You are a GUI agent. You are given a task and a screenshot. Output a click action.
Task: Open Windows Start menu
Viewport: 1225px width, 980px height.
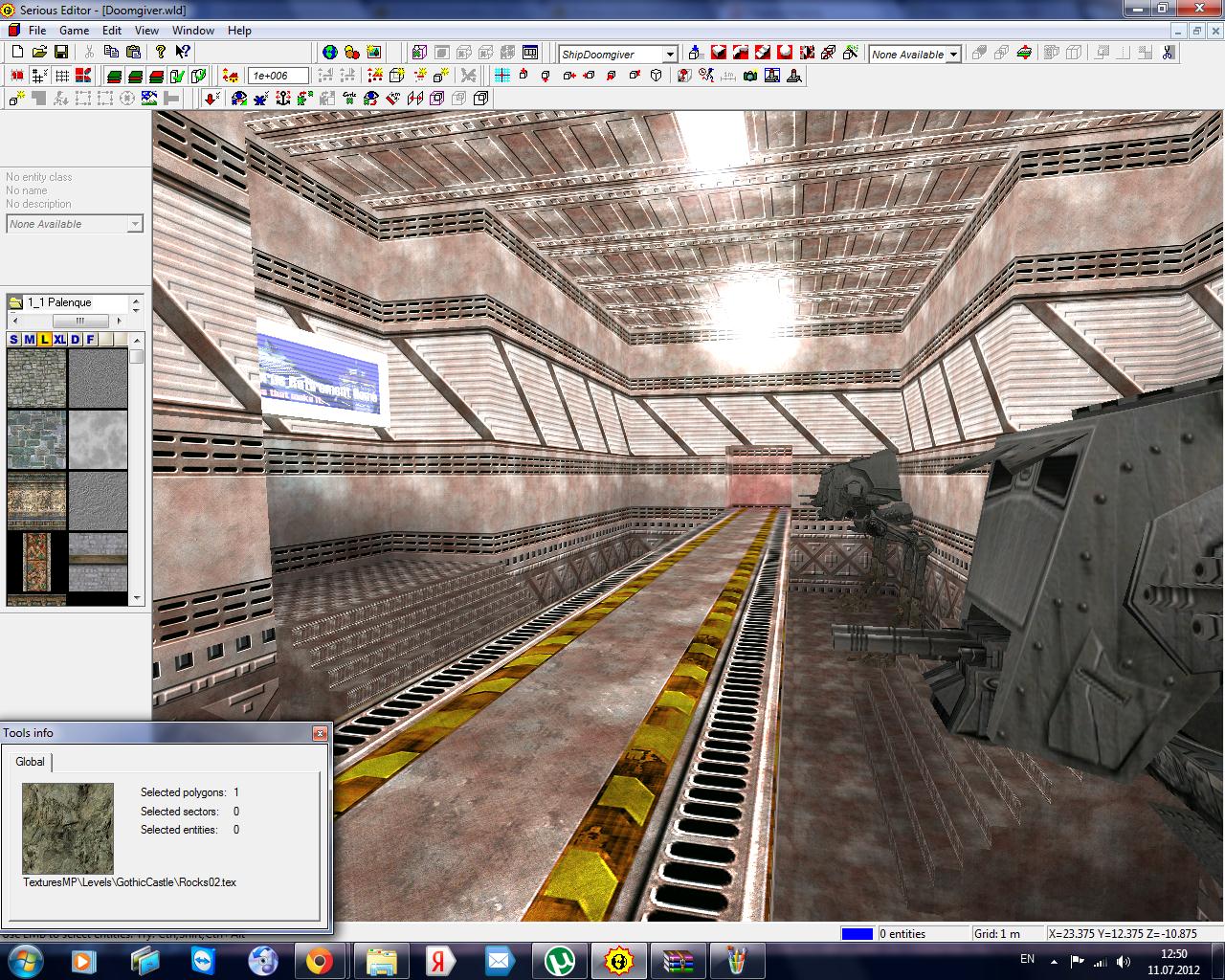click(x=25, y=960)
